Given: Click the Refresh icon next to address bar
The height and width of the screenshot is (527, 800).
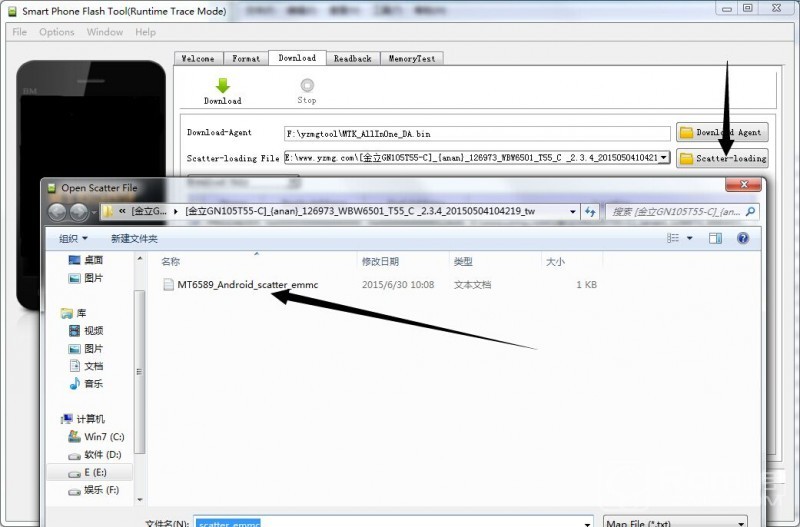Looking at the screenshot, I should (x=590, y=212).
